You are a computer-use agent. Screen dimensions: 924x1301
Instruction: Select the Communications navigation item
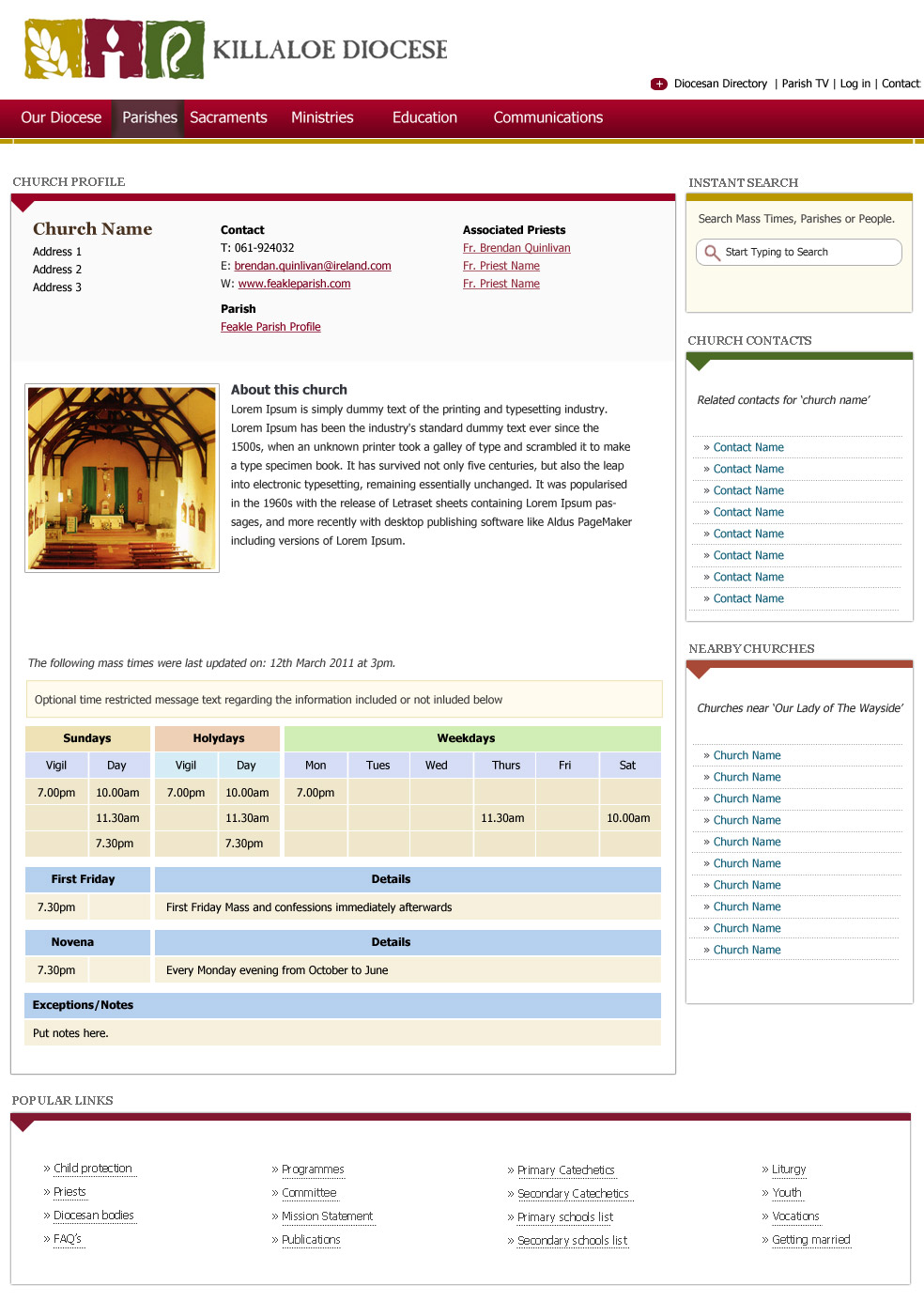click(547, 117)
